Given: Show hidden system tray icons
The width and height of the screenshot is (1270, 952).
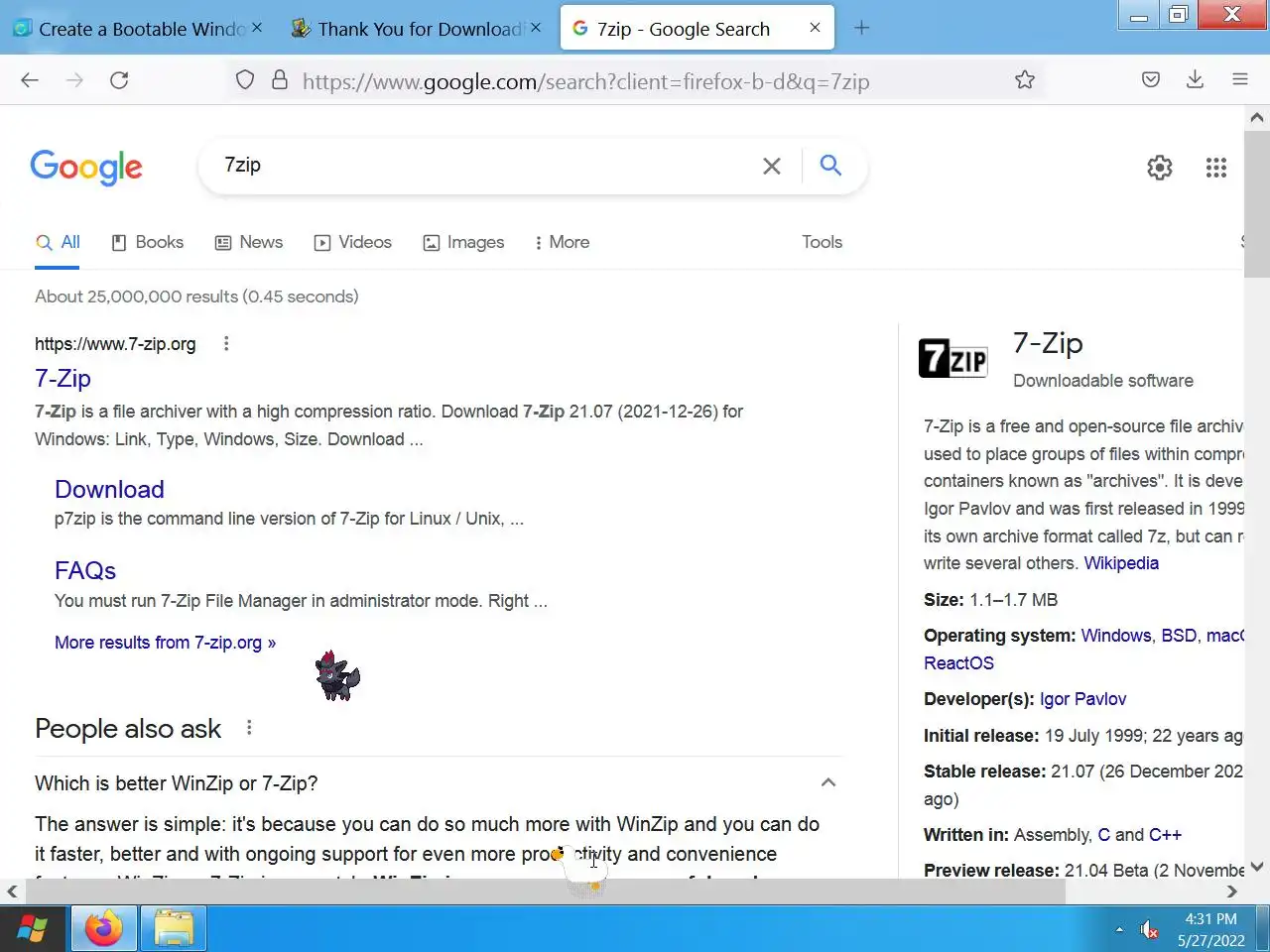Looking at the screenshot, I should (1119, 930).
